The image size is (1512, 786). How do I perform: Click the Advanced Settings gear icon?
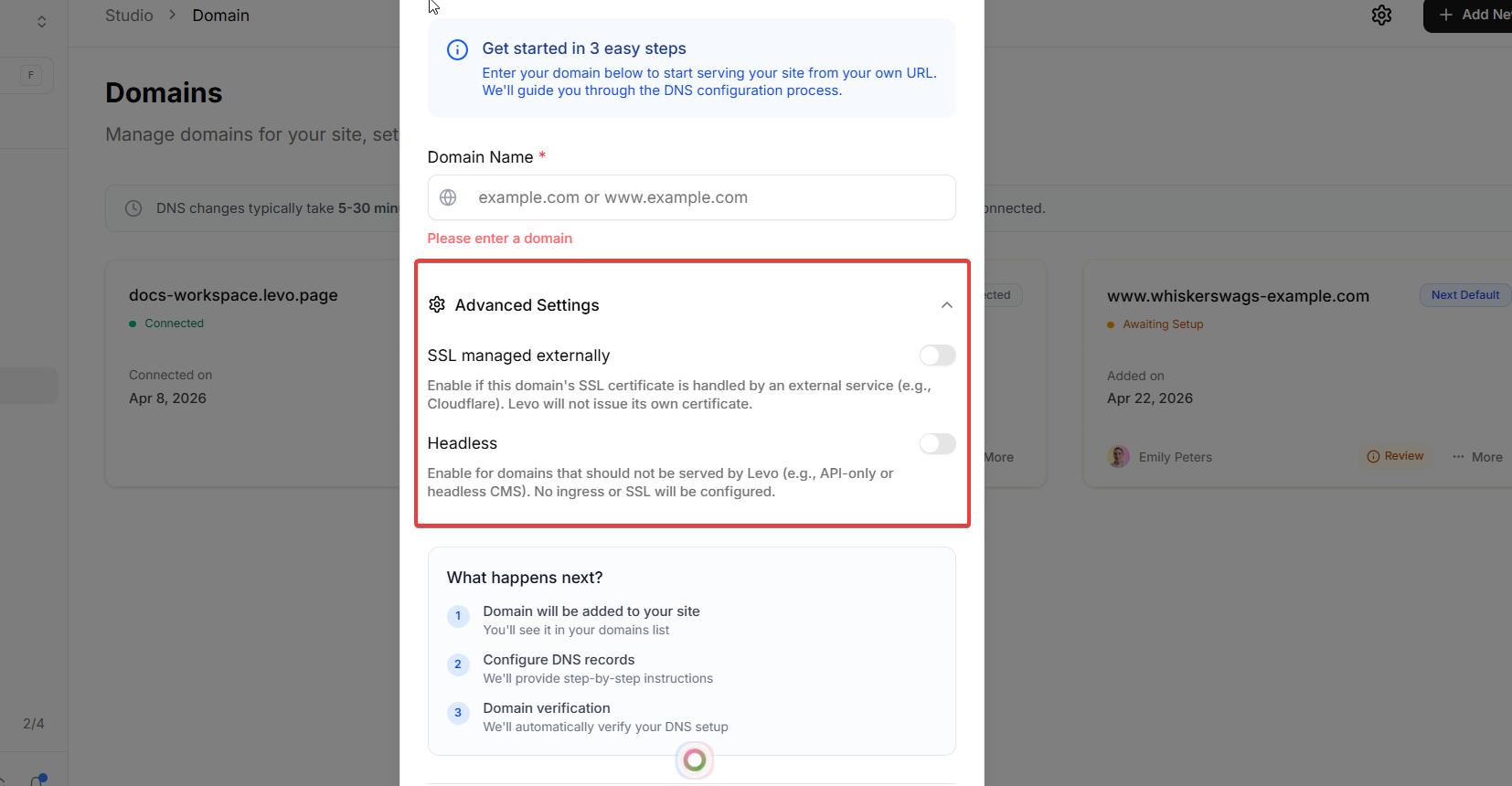tap(437, 304)
